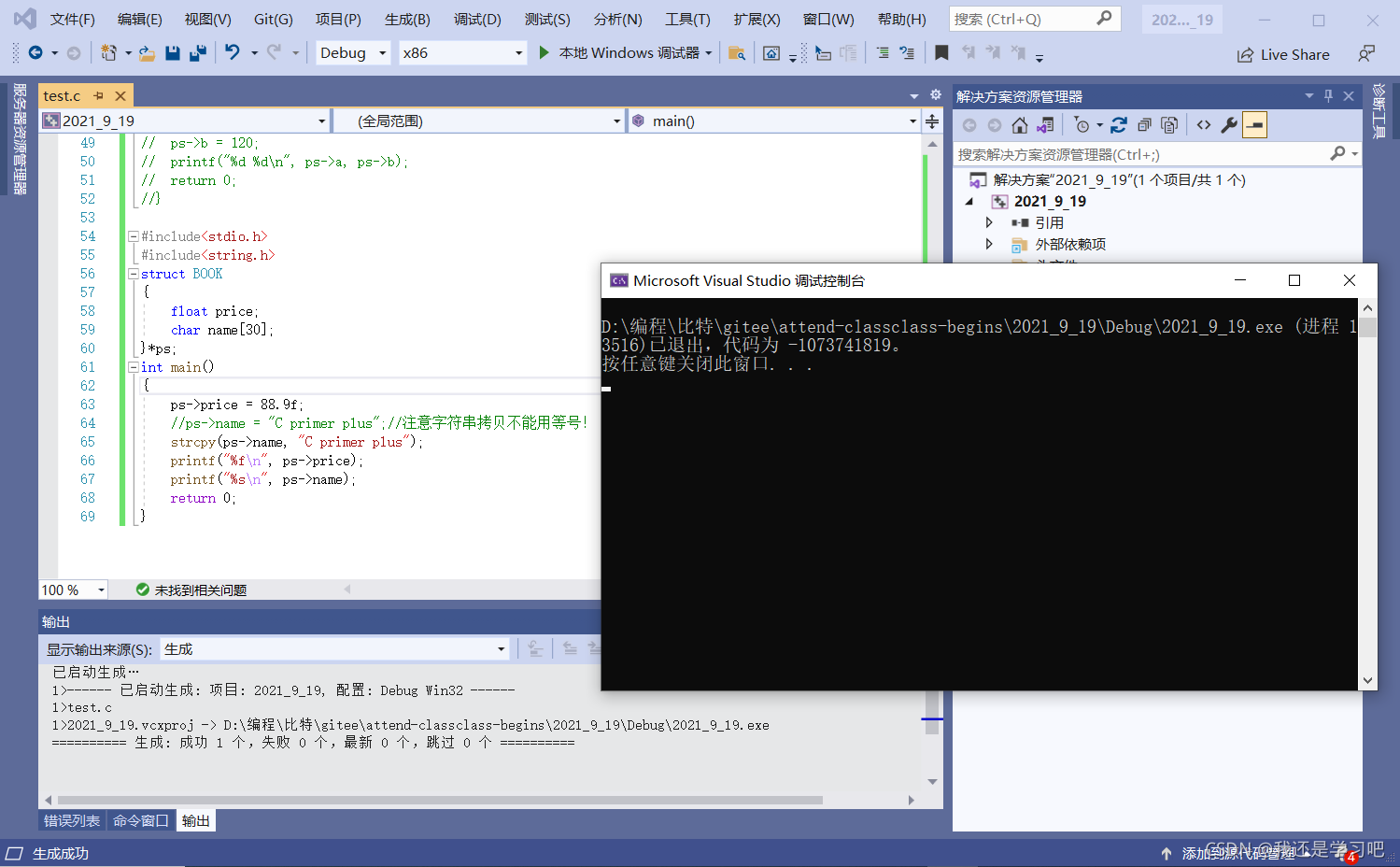The width and height of the screenshot is (1400, 867).
Task: Undo the last edit via the undo arrow
Action: click(x=233, y=53)
